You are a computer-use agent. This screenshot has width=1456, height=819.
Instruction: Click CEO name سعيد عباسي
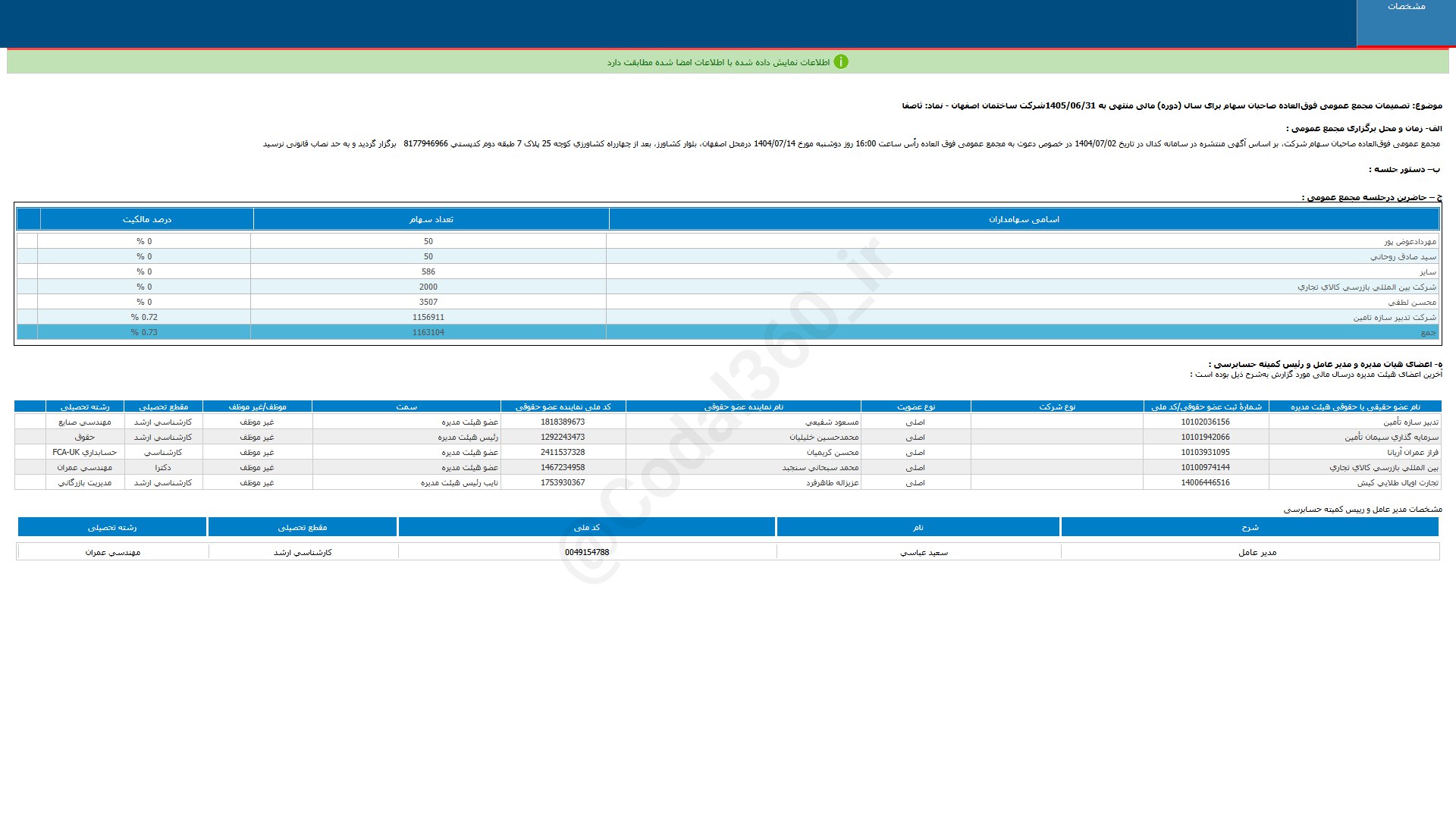(x=924, y=552)
